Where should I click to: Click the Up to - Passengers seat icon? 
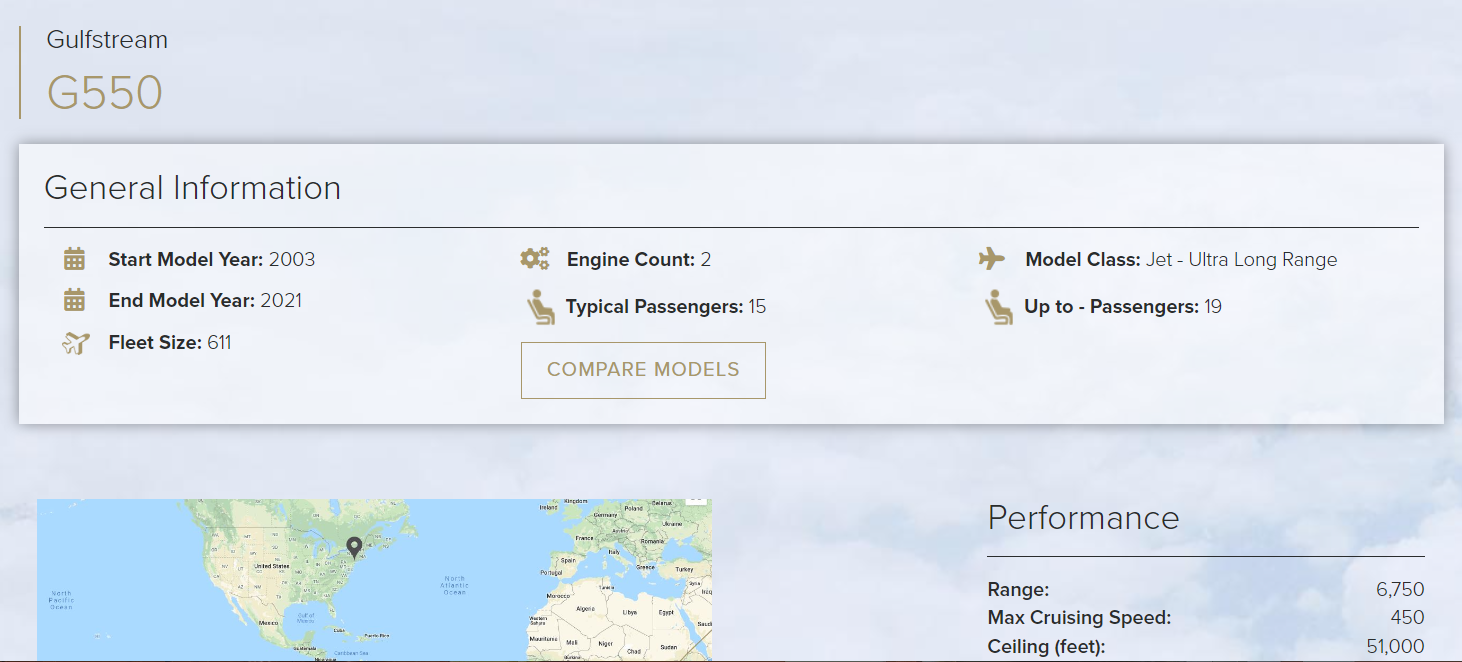(x=998, y=307)
